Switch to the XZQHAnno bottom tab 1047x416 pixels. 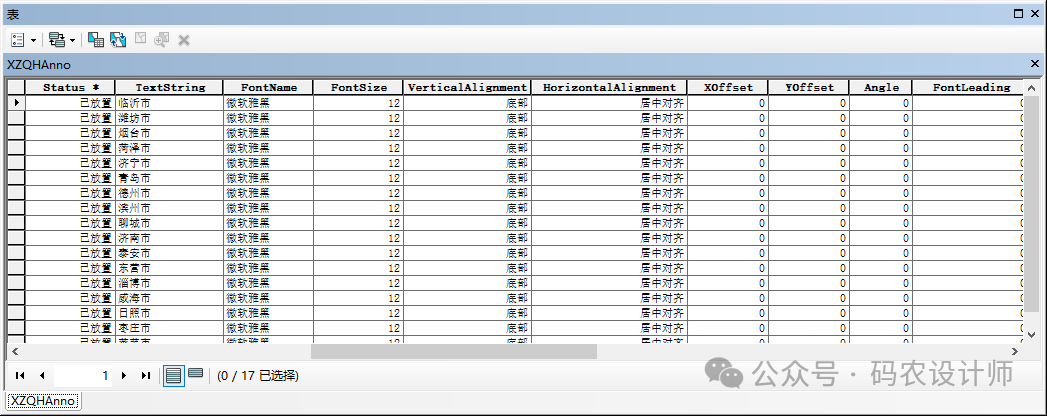tap(39, 401)
